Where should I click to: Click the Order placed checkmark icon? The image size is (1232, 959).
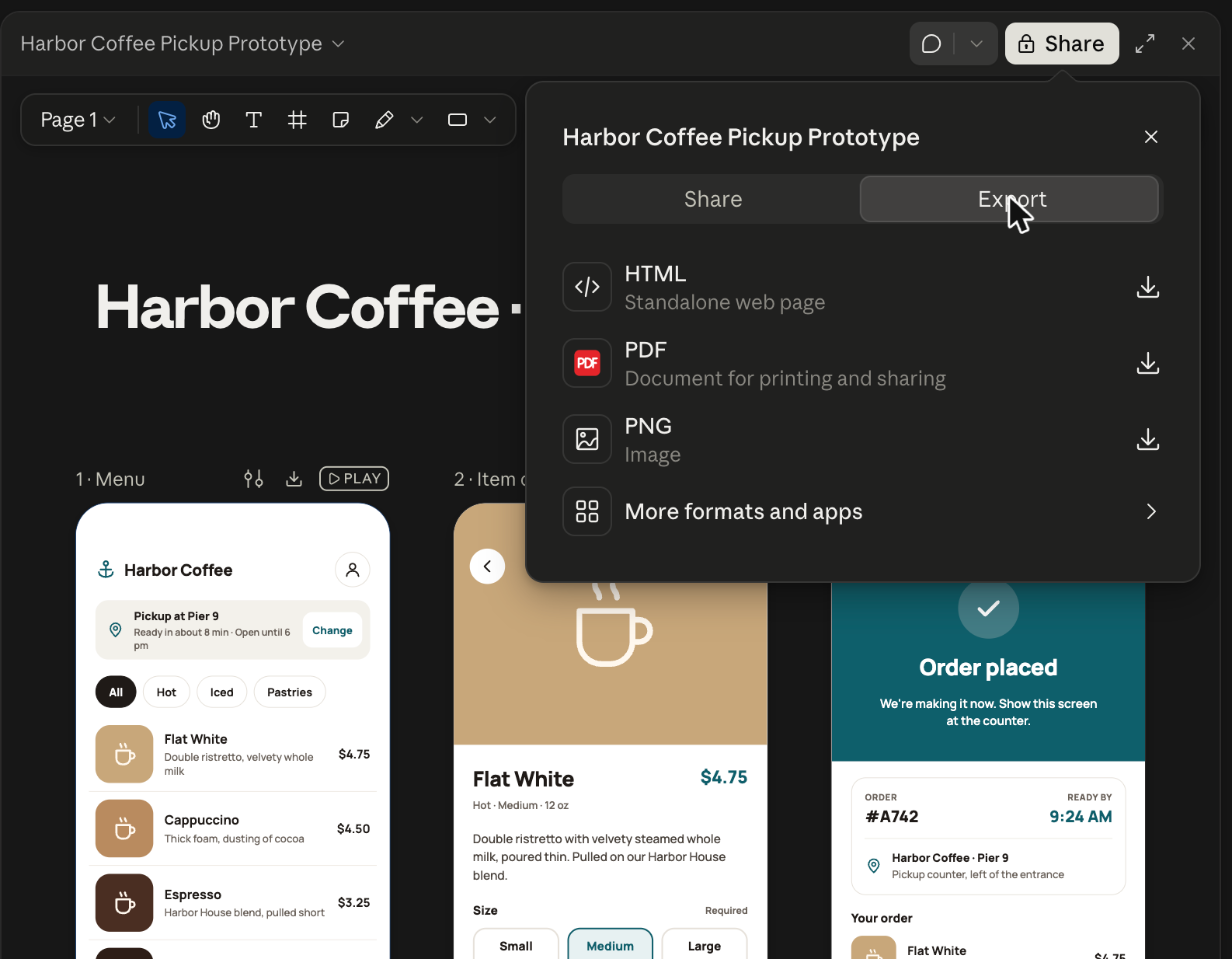pos(988,608)
